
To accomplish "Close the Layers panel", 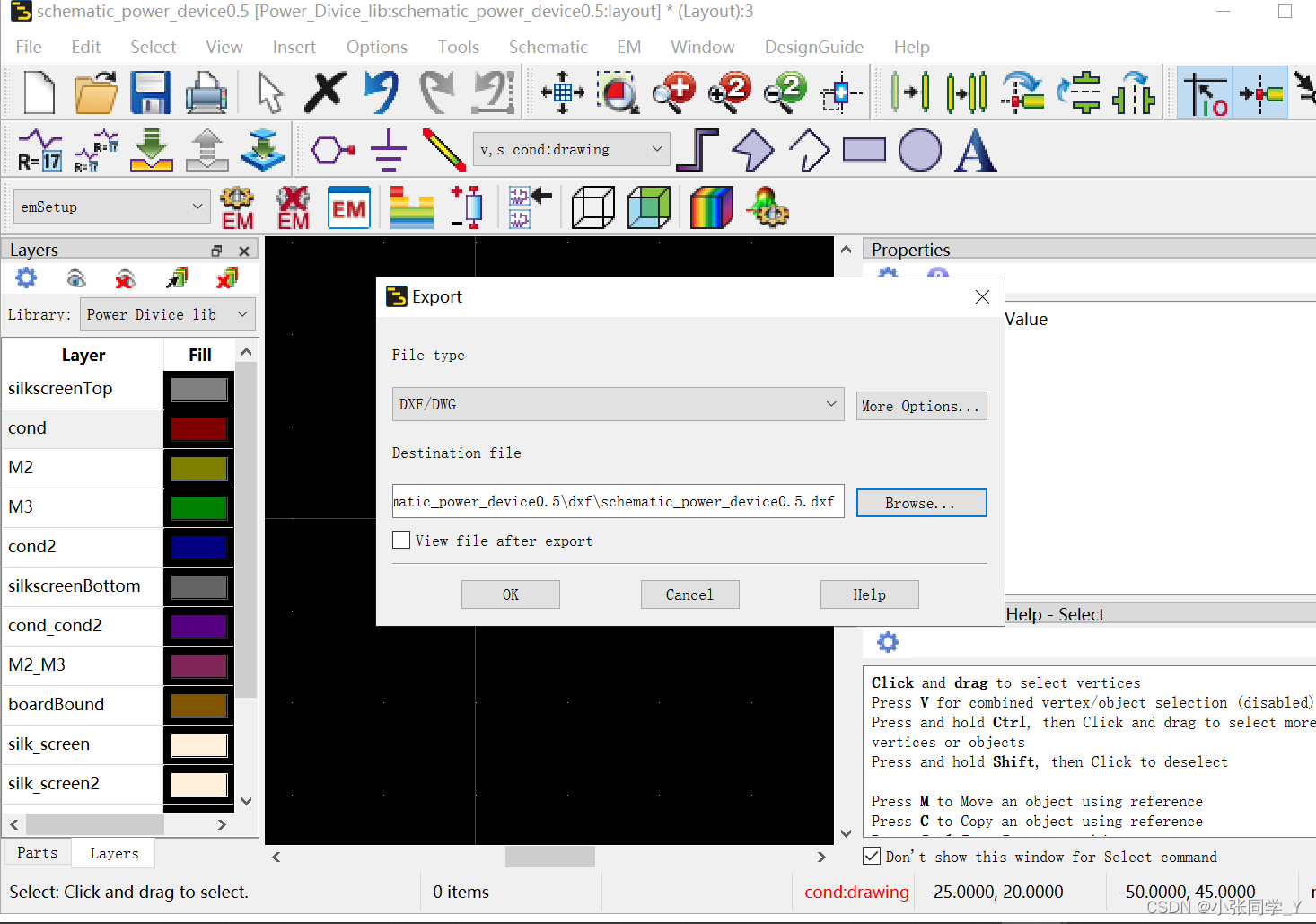I will pyautogui.click(x=244, y=251).
